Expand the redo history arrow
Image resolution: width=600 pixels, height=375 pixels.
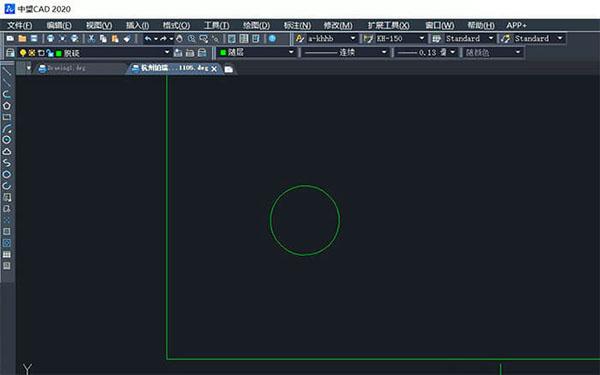click(x=171, y=39)
